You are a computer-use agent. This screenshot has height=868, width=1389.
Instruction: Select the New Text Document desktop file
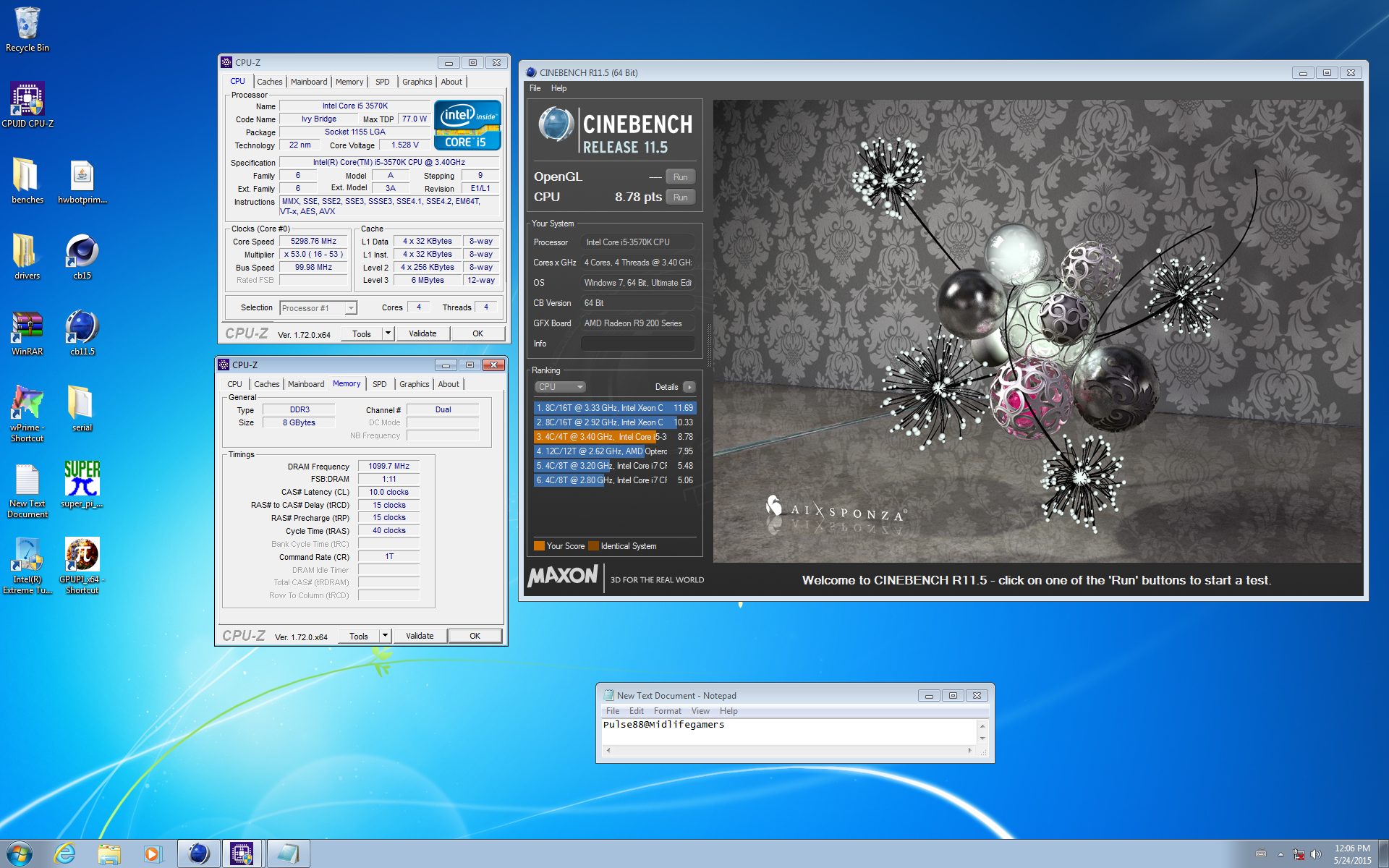tap(27, 490)
